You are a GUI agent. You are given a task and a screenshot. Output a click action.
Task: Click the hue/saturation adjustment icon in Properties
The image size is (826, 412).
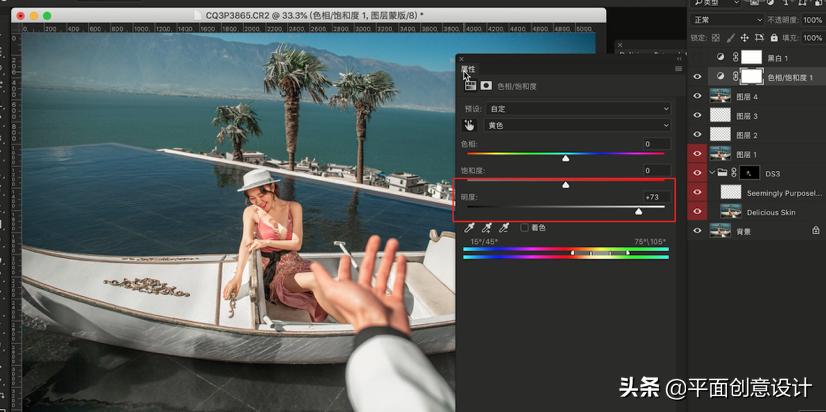click(x=469, y=86)
